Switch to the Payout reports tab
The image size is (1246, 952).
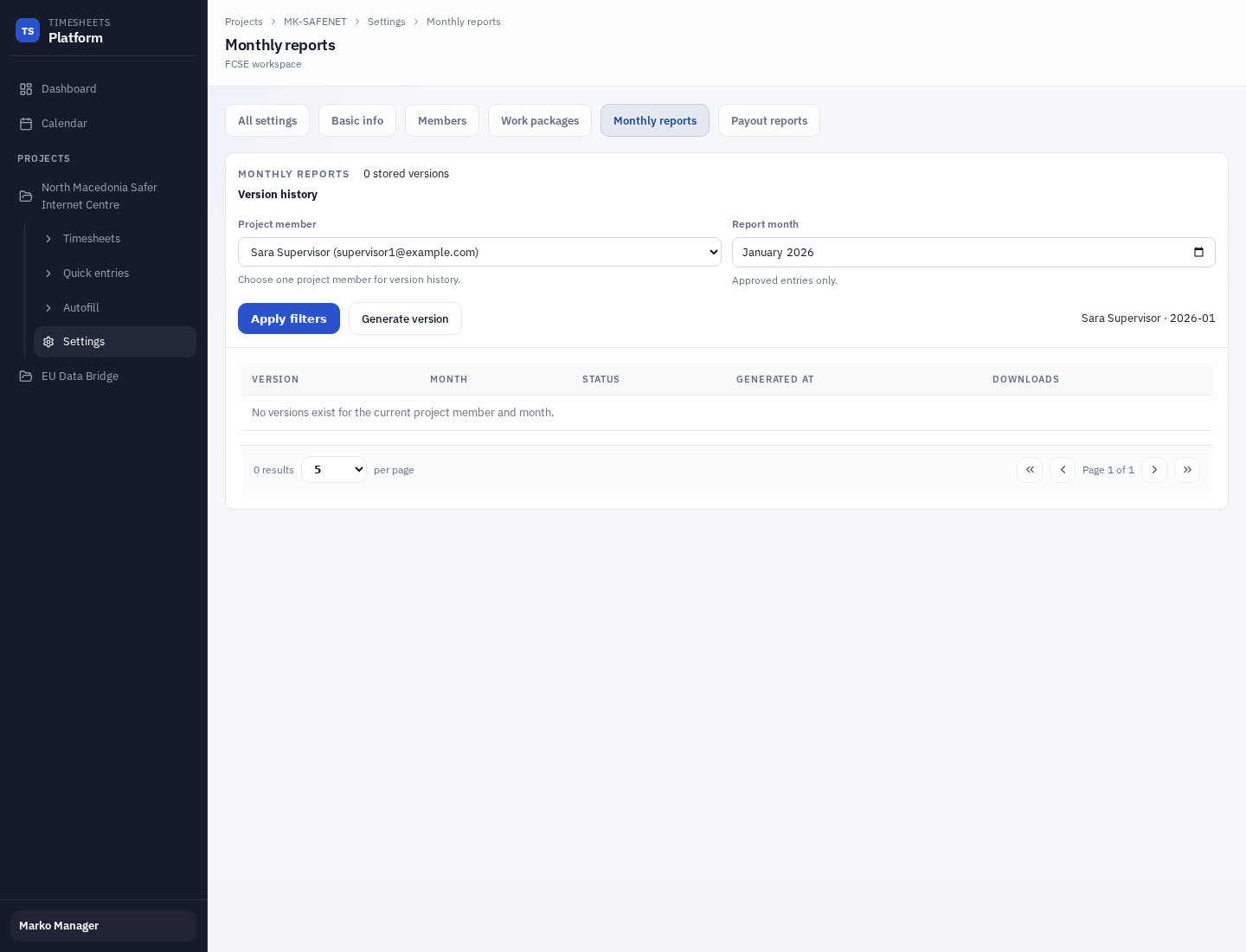[769, 120]
